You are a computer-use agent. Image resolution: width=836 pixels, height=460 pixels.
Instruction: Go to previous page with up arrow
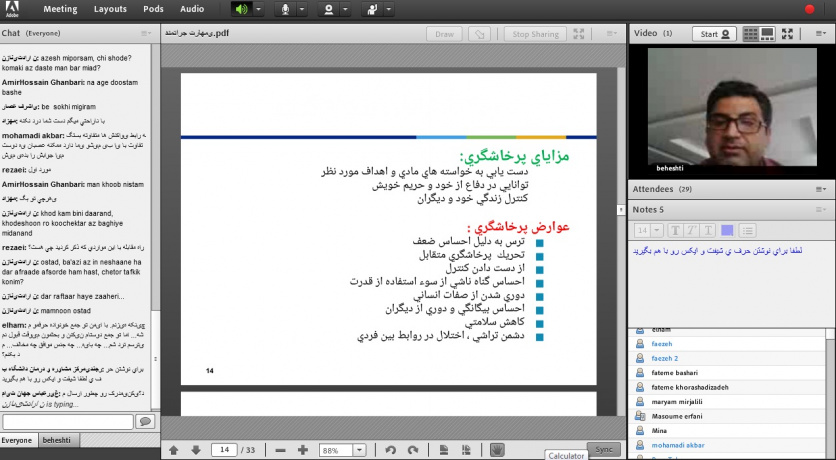click(x=174, y=450)
